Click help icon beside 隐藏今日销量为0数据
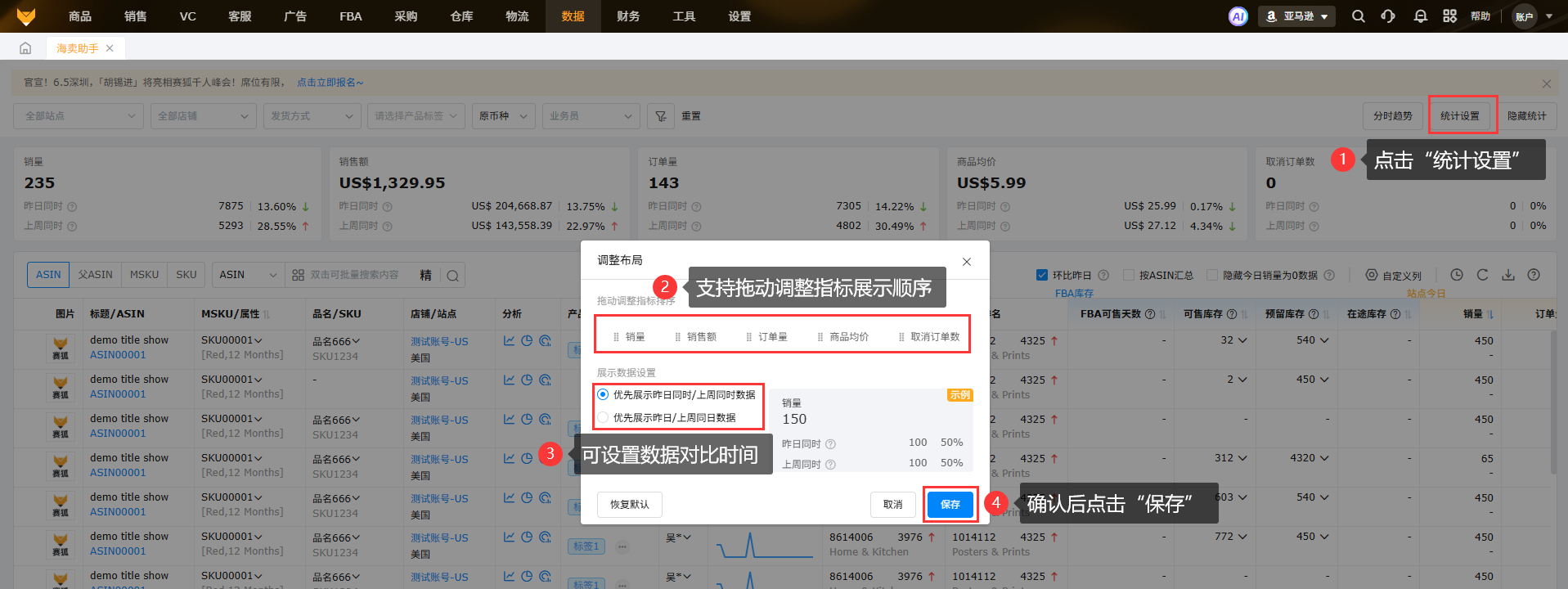The height and width of the screenshot is (589, 1568). click(1329, 276)
